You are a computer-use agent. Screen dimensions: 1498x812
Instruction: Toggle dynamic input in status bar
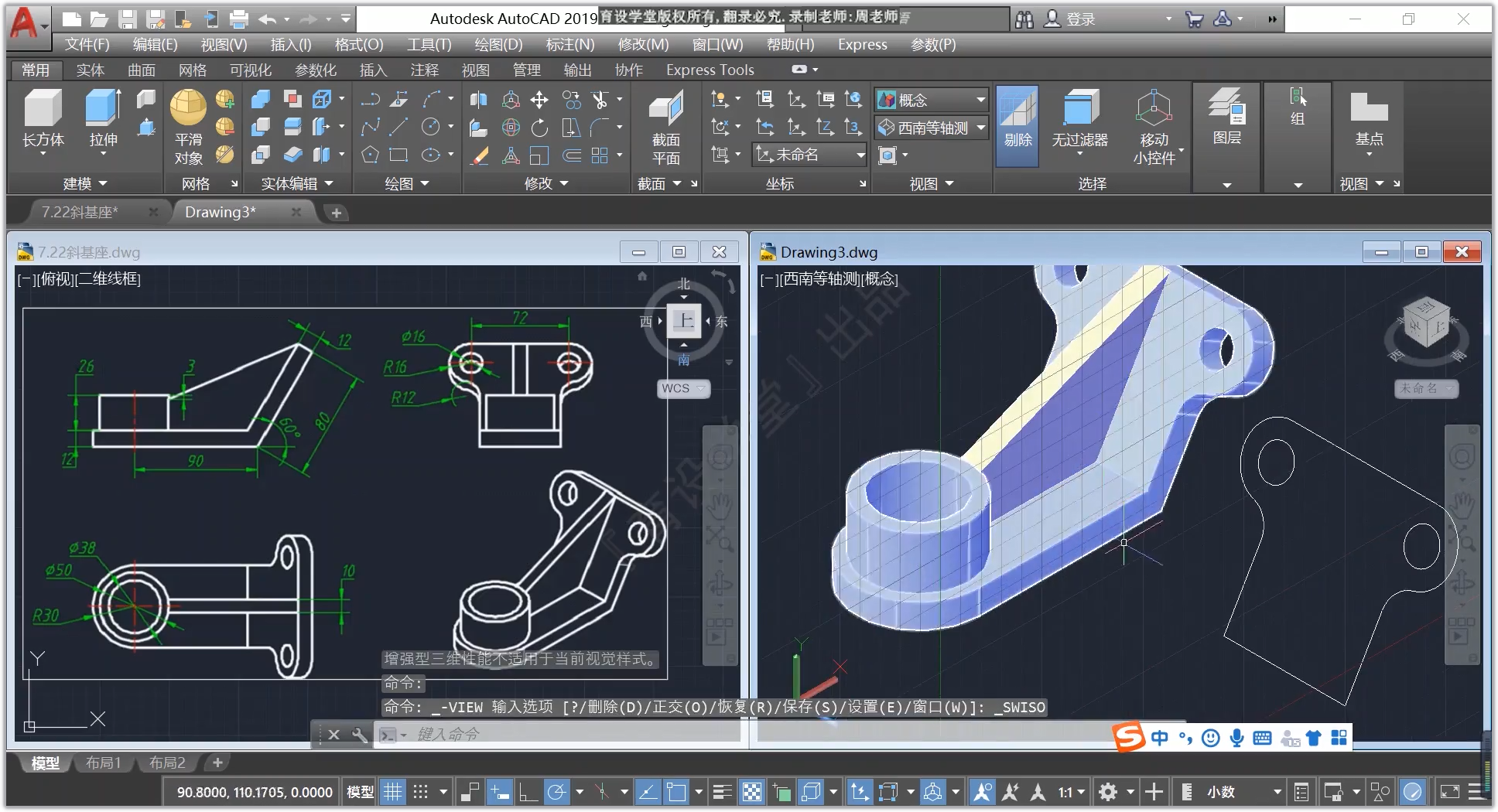[500, 792]
